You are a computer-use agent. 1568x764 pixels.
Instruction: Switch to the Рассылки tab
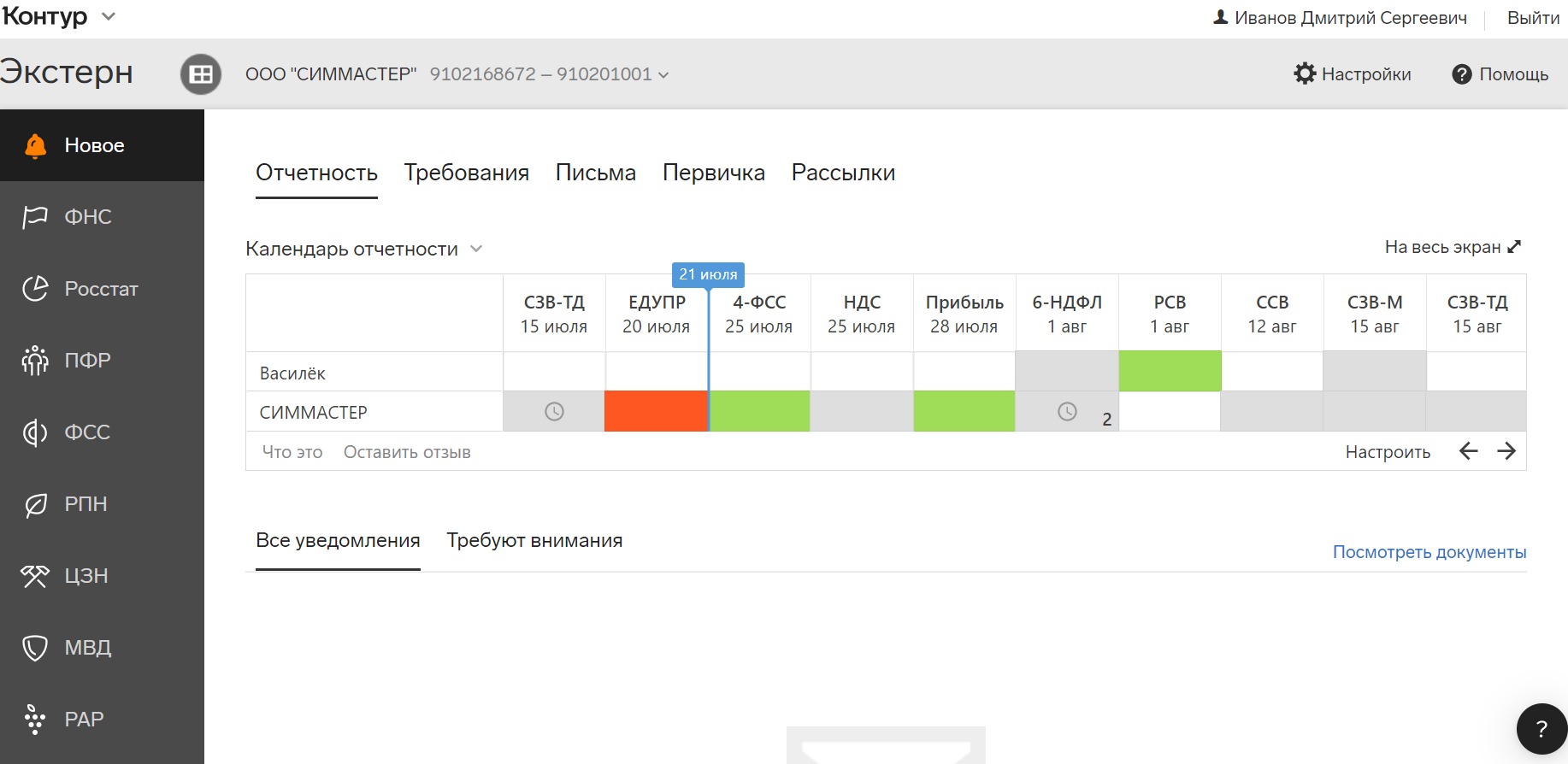(x=843, y=173)
